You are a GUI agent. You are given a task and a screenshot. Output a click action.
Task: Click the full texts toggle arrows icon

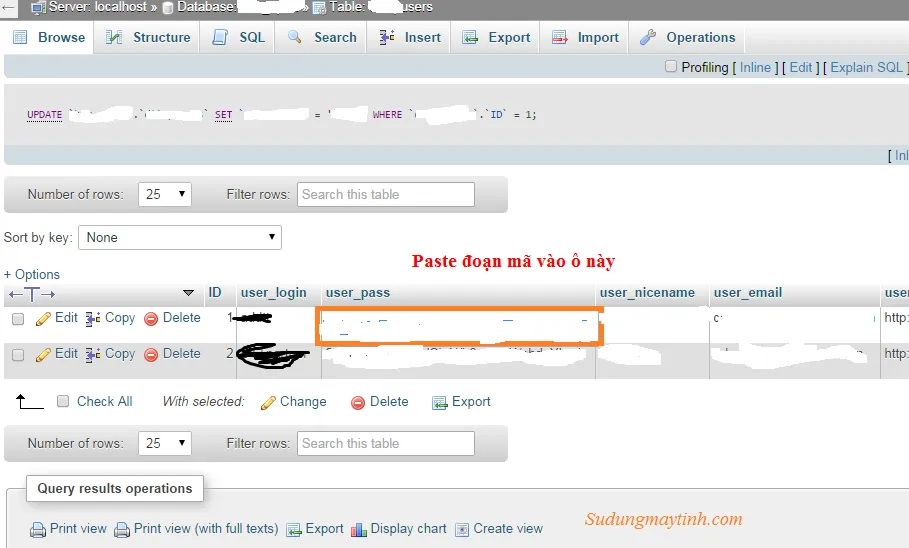(x=32, y=295)
